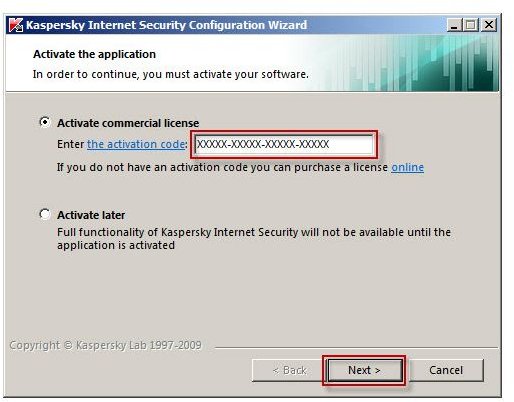Continue the wizard with the Next button

[x=364, y=370]
